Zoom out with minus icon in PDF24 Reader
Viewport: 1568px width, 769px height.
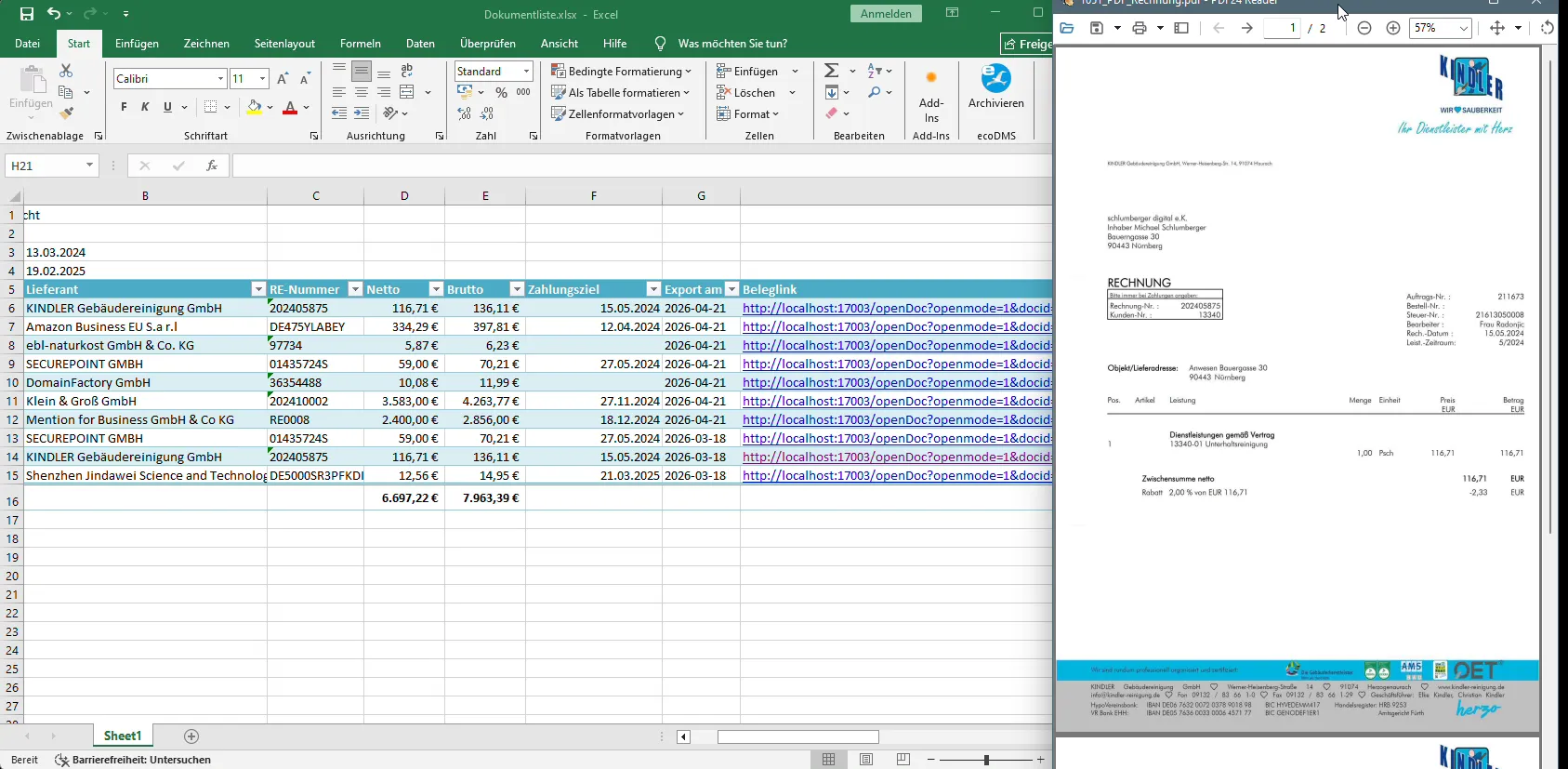point(1364,28)
